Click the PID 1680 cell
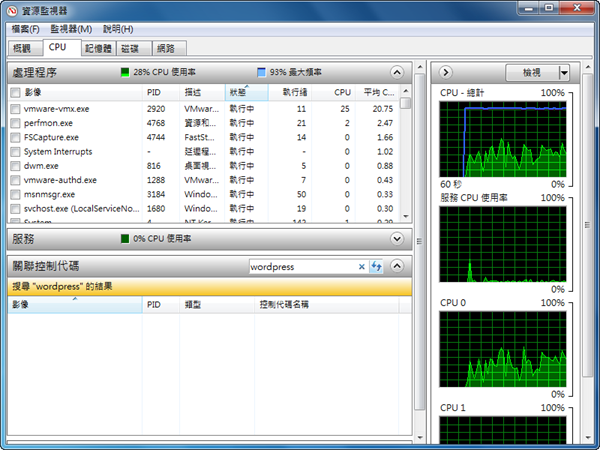Image resolution: width=600 pixels, height=450 pixels. click(156, 209)
